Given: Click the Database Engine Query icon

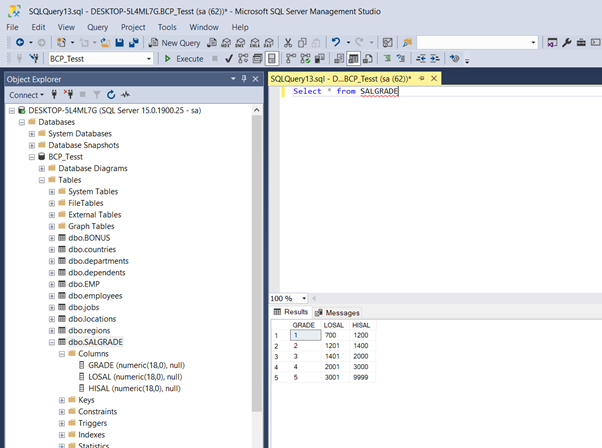Looking at the screenshot, I should point(212,42).
